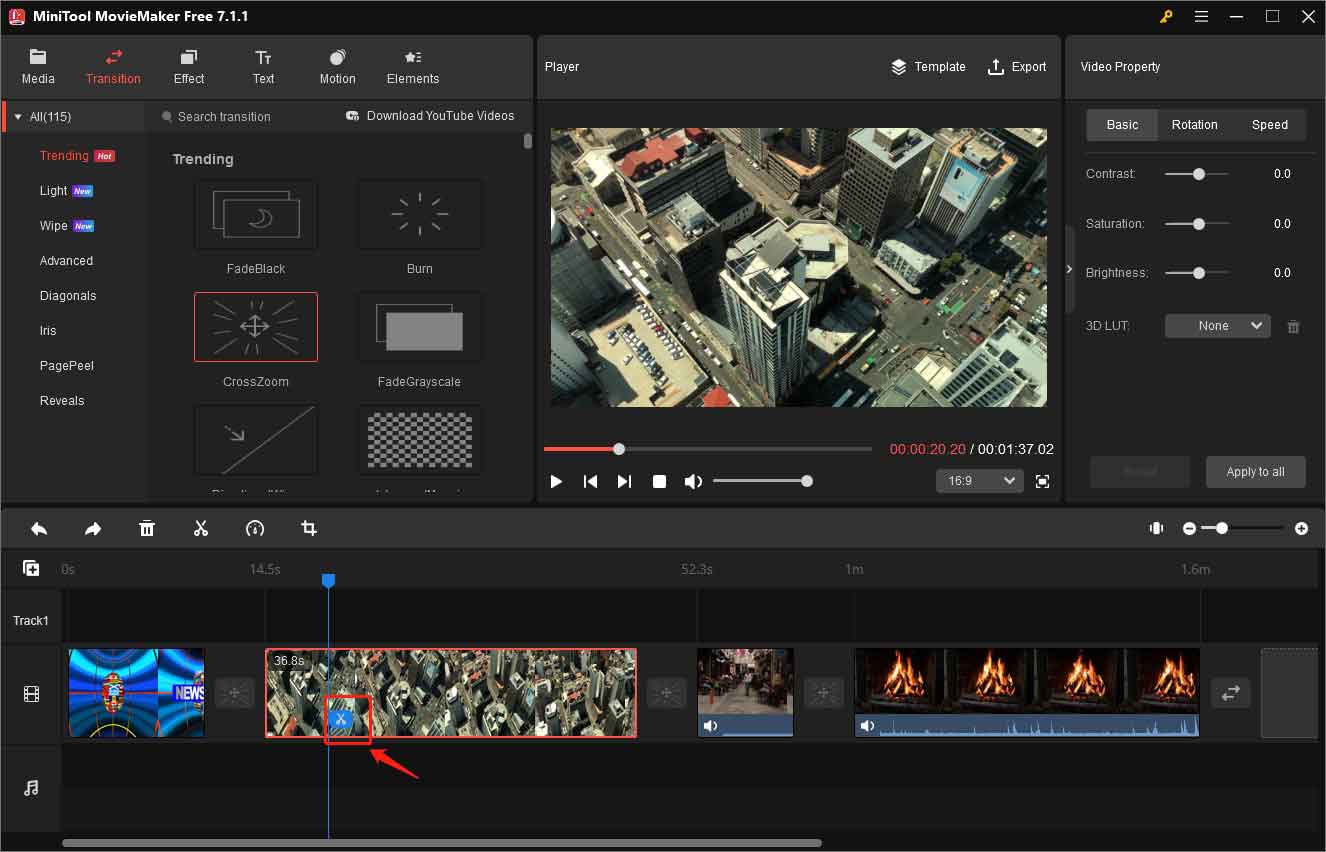Adjust the Contrast slider
The width and height of the screenshot is (1326, 852).
[x=1197, y=174]
